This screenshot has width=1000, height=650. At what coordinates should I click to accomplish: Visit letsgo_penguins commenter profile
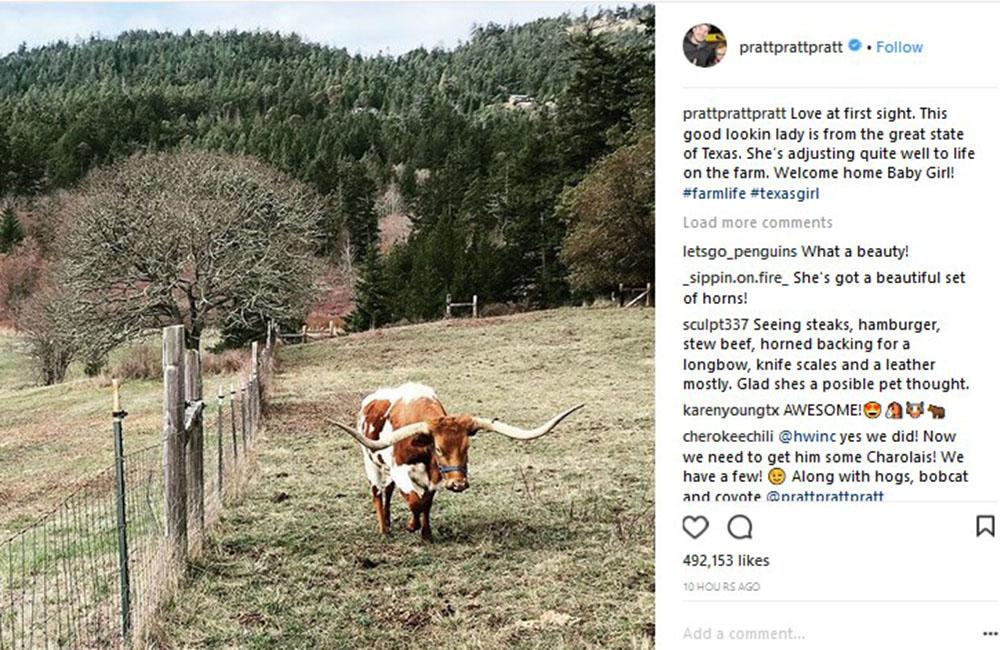pos(740,252)
